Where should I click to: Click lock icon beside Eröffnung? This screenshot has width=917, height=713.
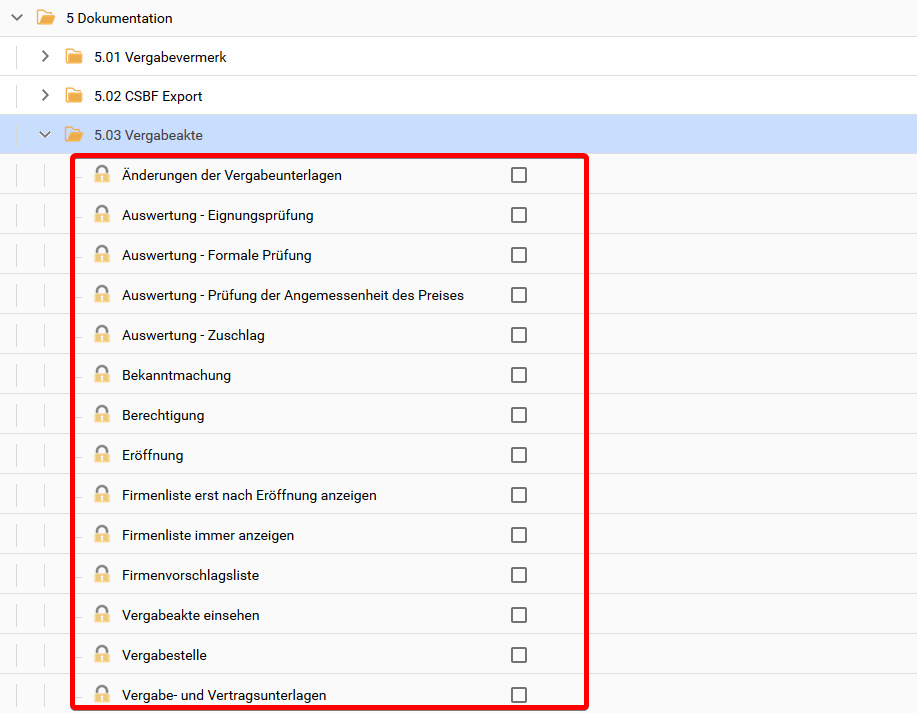coord(102,454)
